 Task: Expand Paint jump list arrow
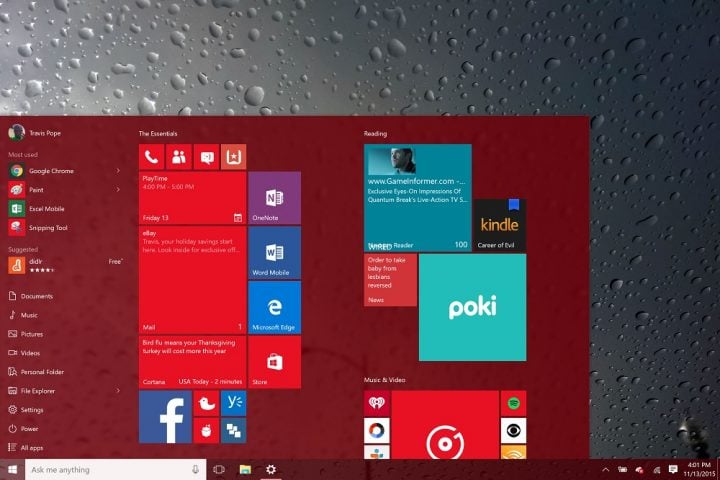[118, 190]
